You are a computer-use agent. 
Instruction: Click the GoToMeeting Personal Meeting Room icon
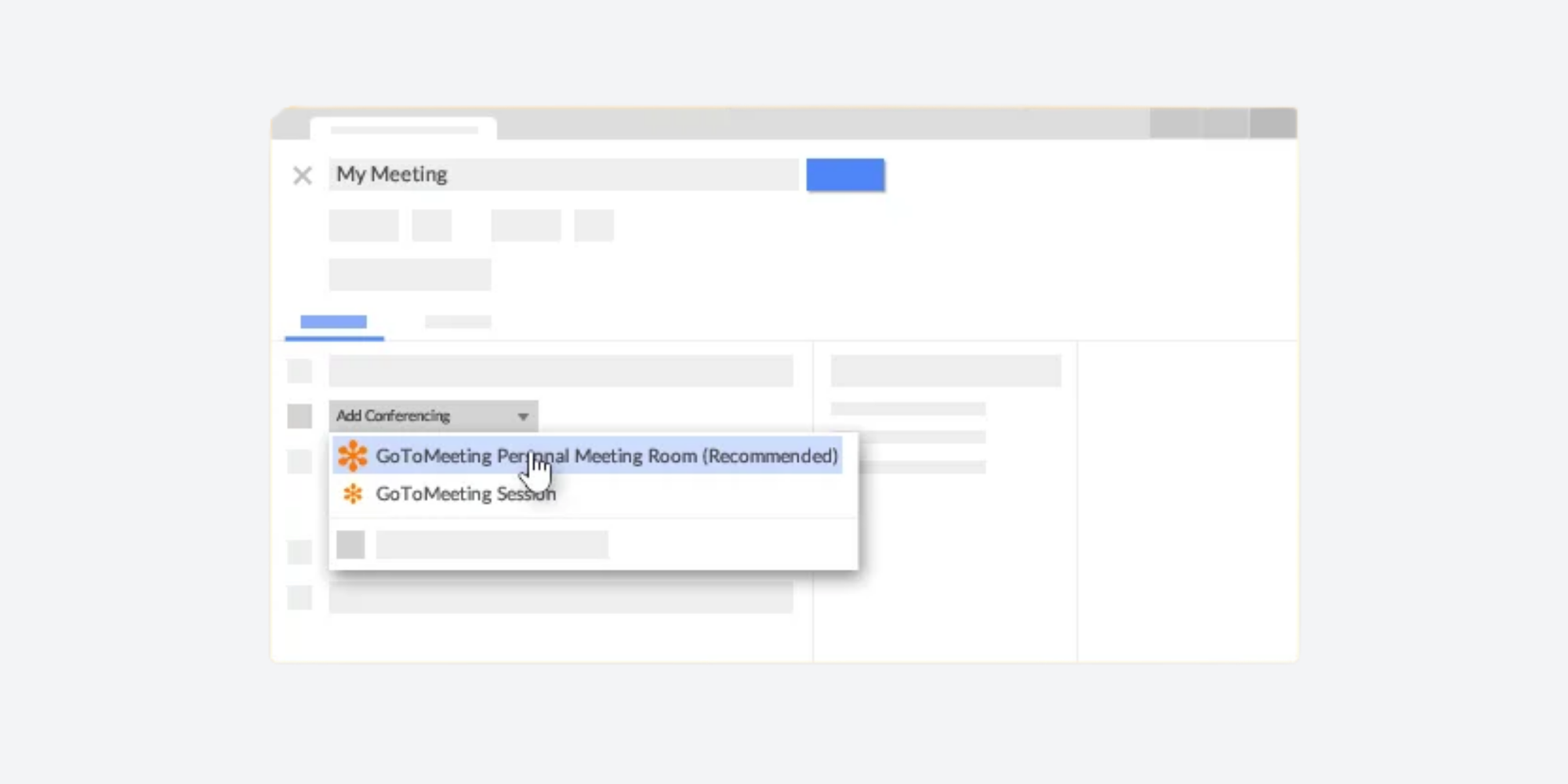click(352, 456)
